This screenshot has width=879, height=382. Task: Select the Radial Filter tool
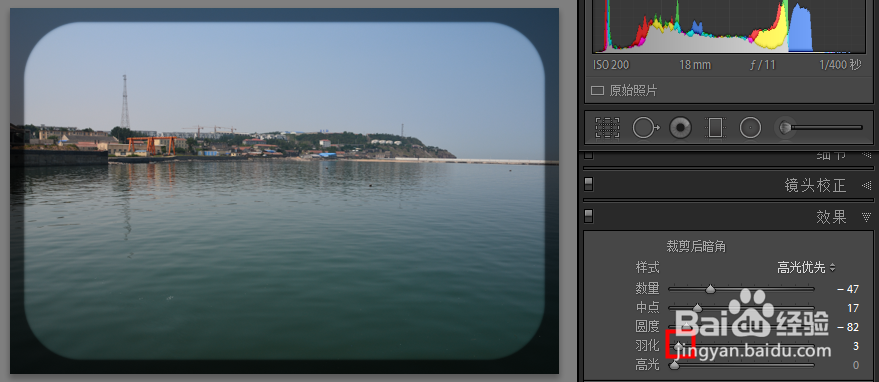pyautogui.click(x=750, y=128)
